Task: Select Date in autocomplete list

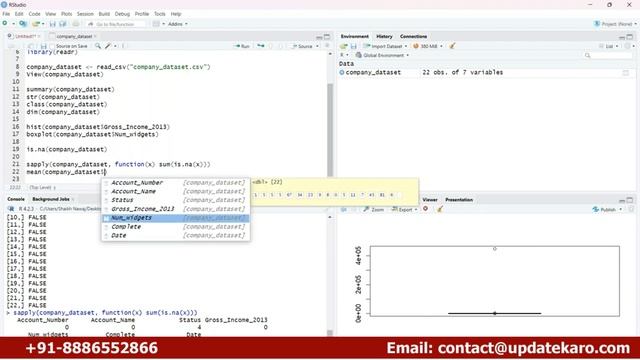Action: coord(176,236)
